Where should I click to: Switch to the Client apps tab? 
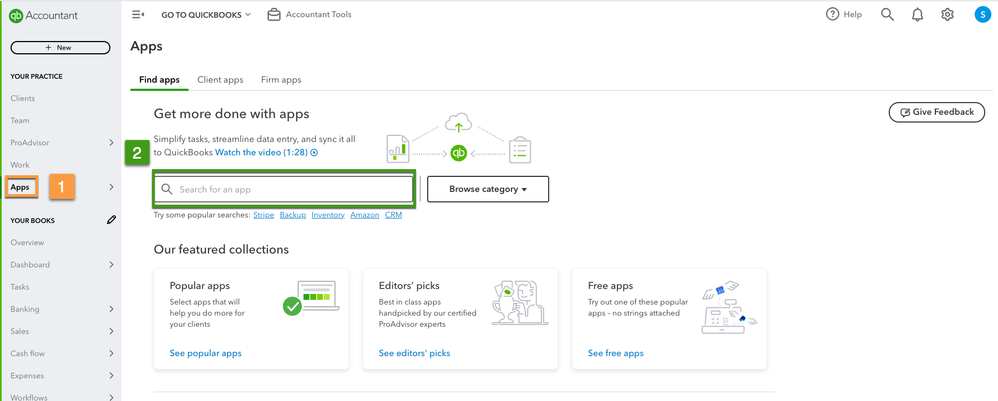[220, 80]
